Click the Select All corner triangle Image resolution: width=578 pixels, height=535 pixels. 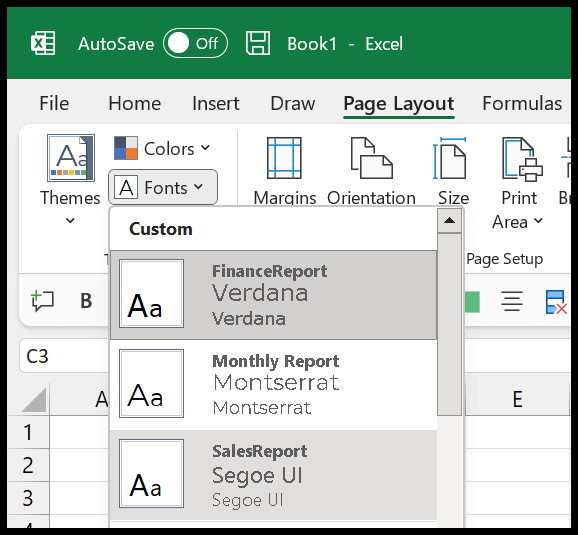pos(34,400)
